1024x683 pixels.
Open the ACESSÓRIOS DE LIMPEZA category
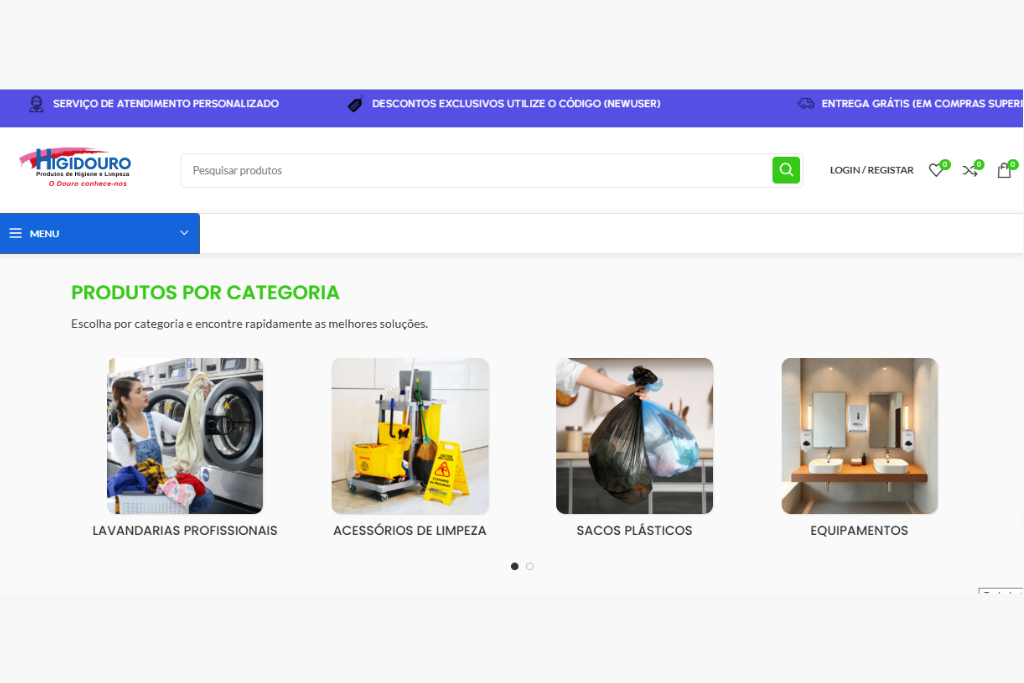[x=410, y=530]
